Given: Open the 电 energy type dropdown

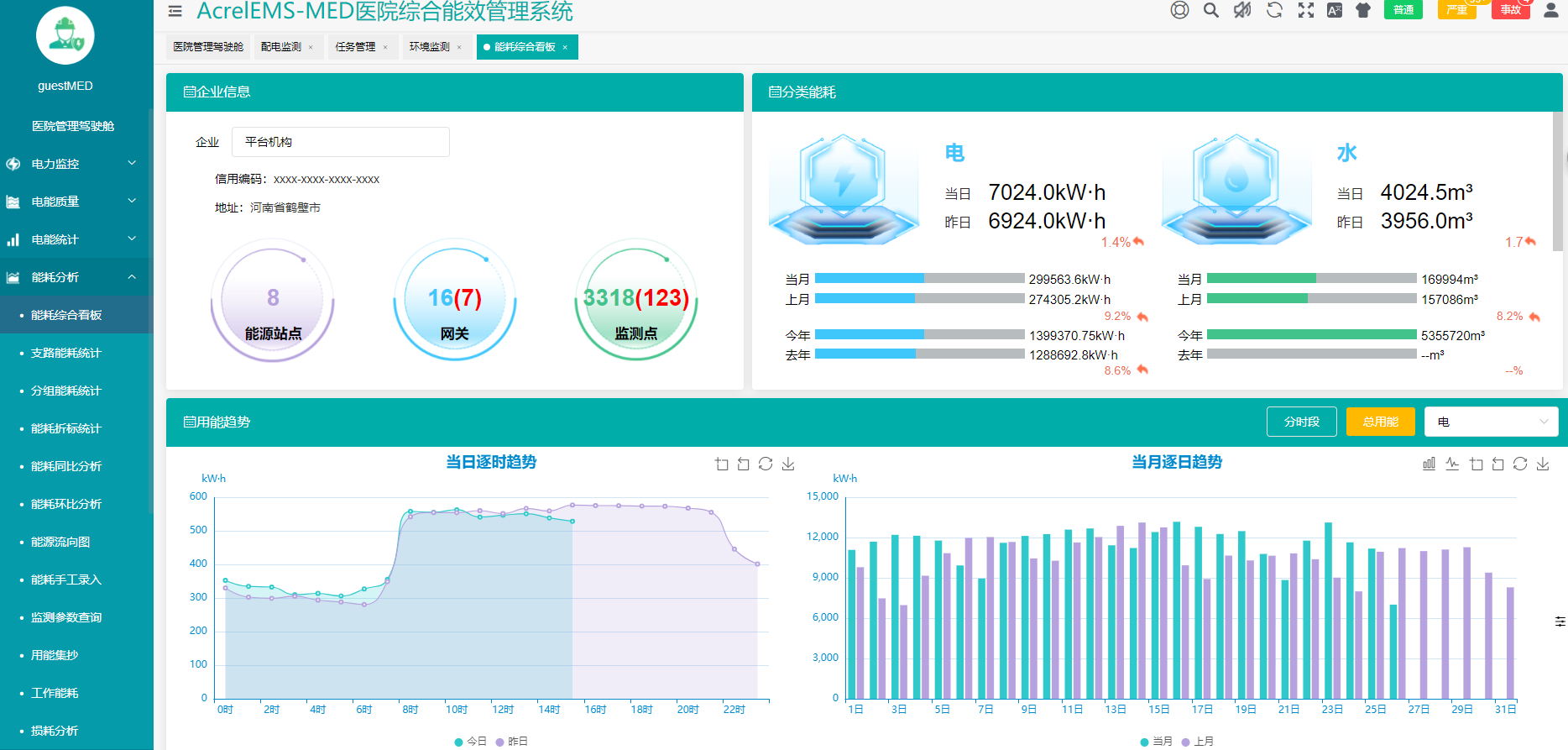Looking at the screenshot, I should pyautogui.click(x=1491, y=422).
